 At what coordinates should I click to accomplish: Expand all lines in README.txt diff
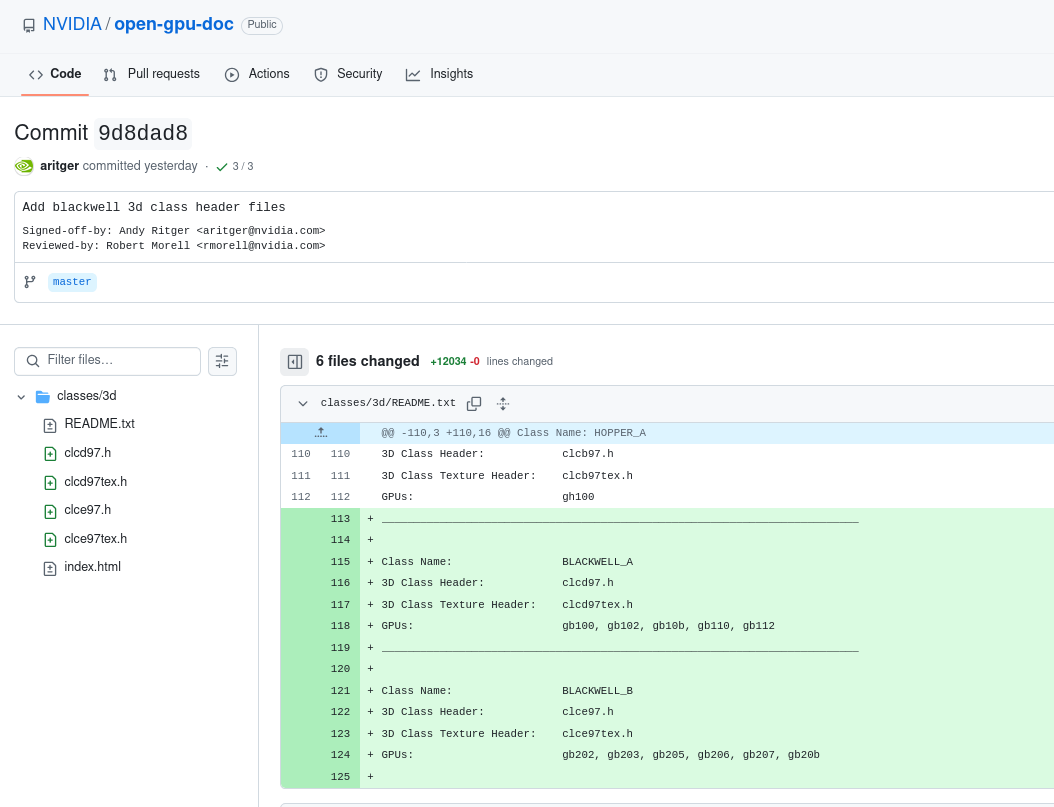coord(503,403)
